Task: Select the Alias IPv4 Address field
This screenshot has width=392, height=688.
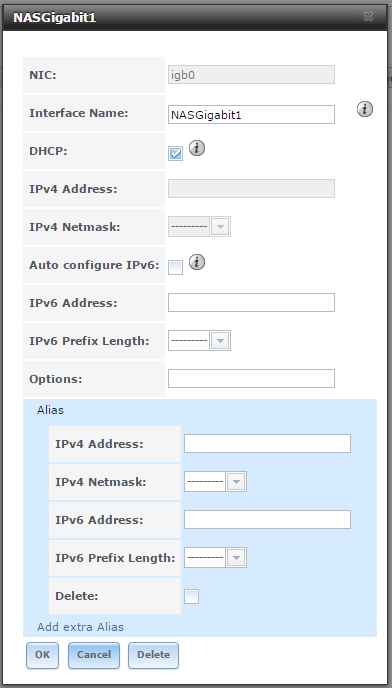Action: pos(267,444)
